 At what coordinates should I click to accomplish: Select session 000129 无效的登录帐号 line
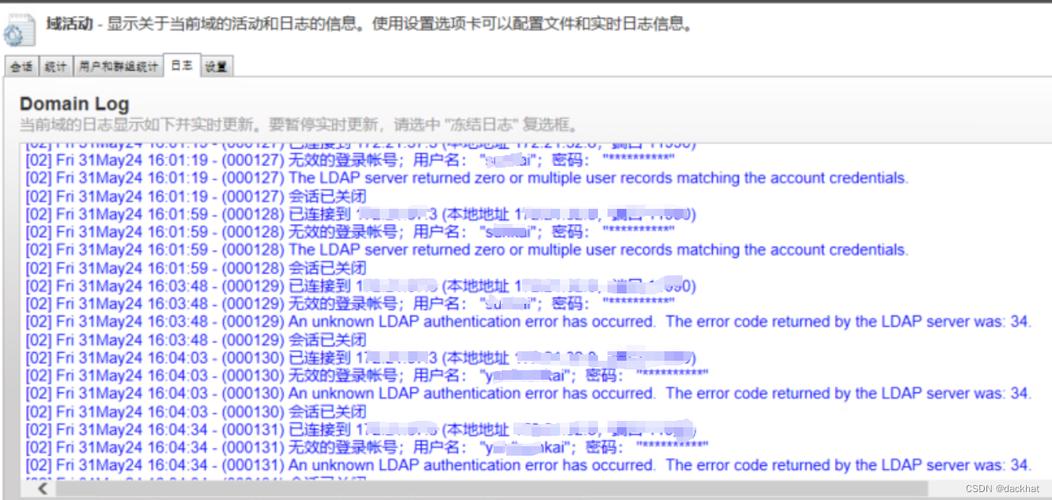[350, 304]
